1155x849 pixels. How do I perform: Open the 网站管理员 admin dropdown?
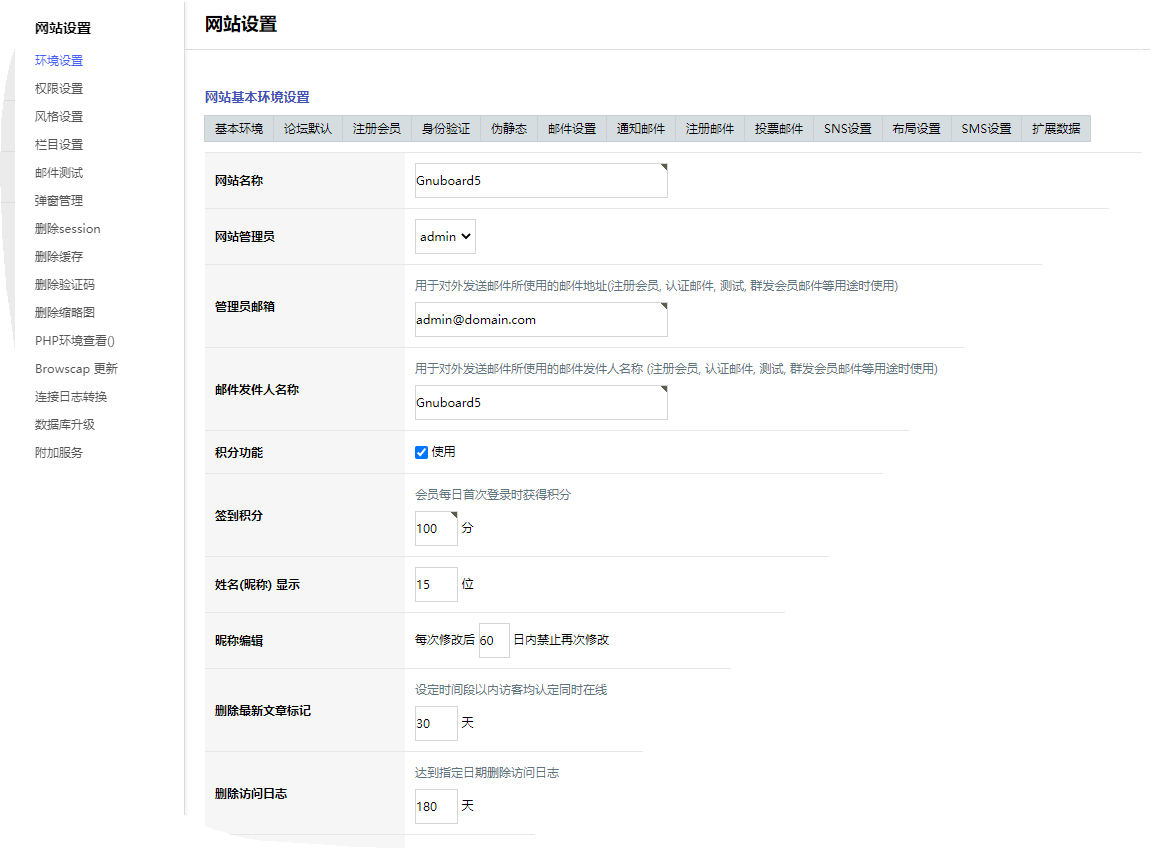pos(446,237)
